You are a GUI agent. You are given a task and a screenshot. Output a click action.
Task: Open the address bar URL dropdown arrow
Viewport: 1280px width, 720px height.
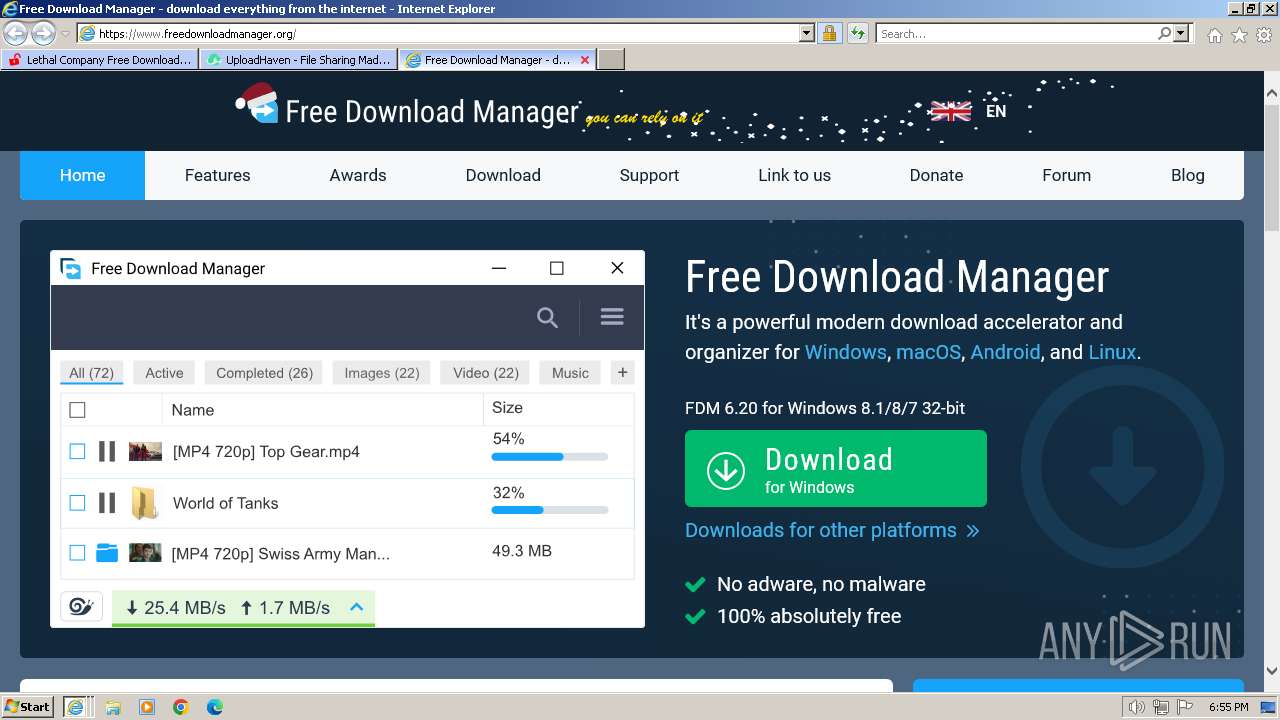807,33
